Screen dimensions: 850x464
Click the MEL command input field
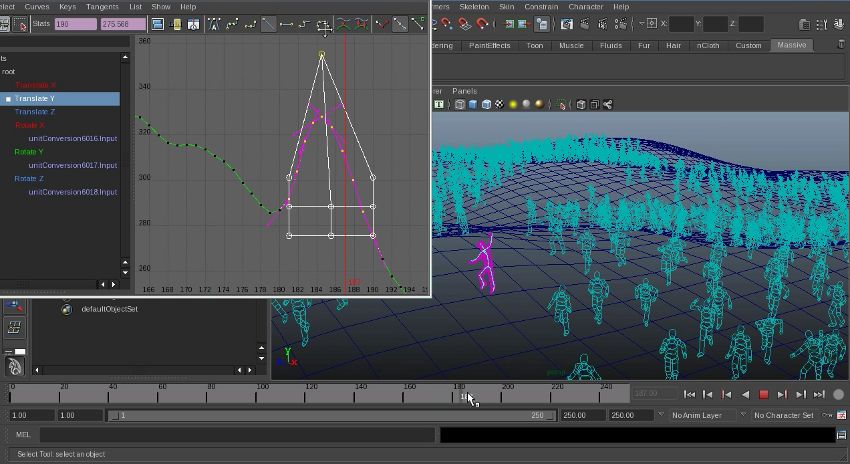(240, 435)
